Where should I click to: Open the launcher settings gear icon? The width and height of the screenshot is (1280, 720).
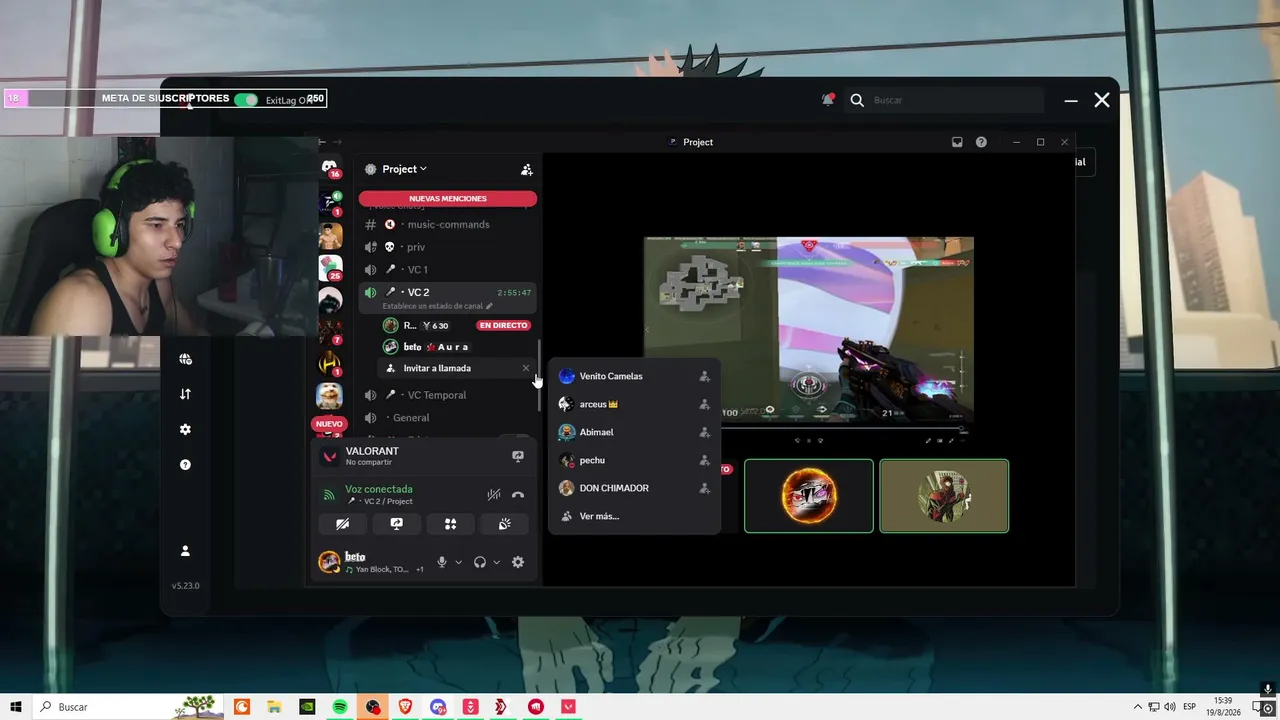tap(185, 429)
